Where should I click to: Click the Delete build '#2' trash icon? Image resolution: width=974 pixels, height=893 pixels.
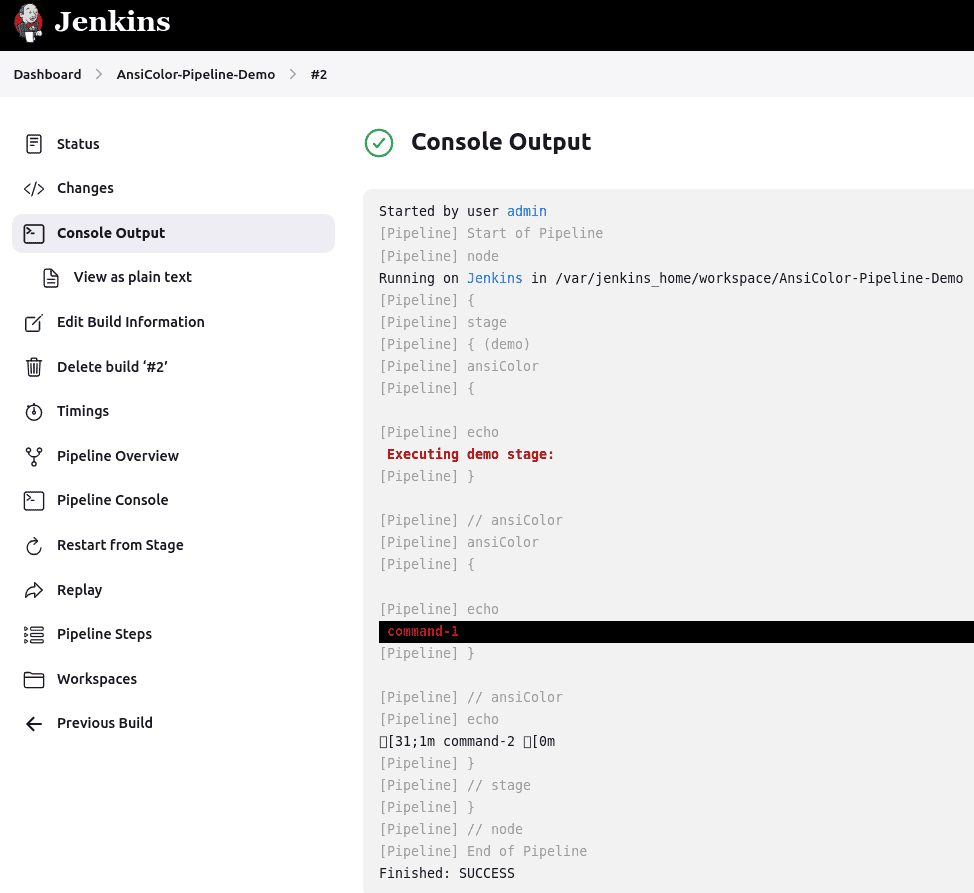coord(33,366)
